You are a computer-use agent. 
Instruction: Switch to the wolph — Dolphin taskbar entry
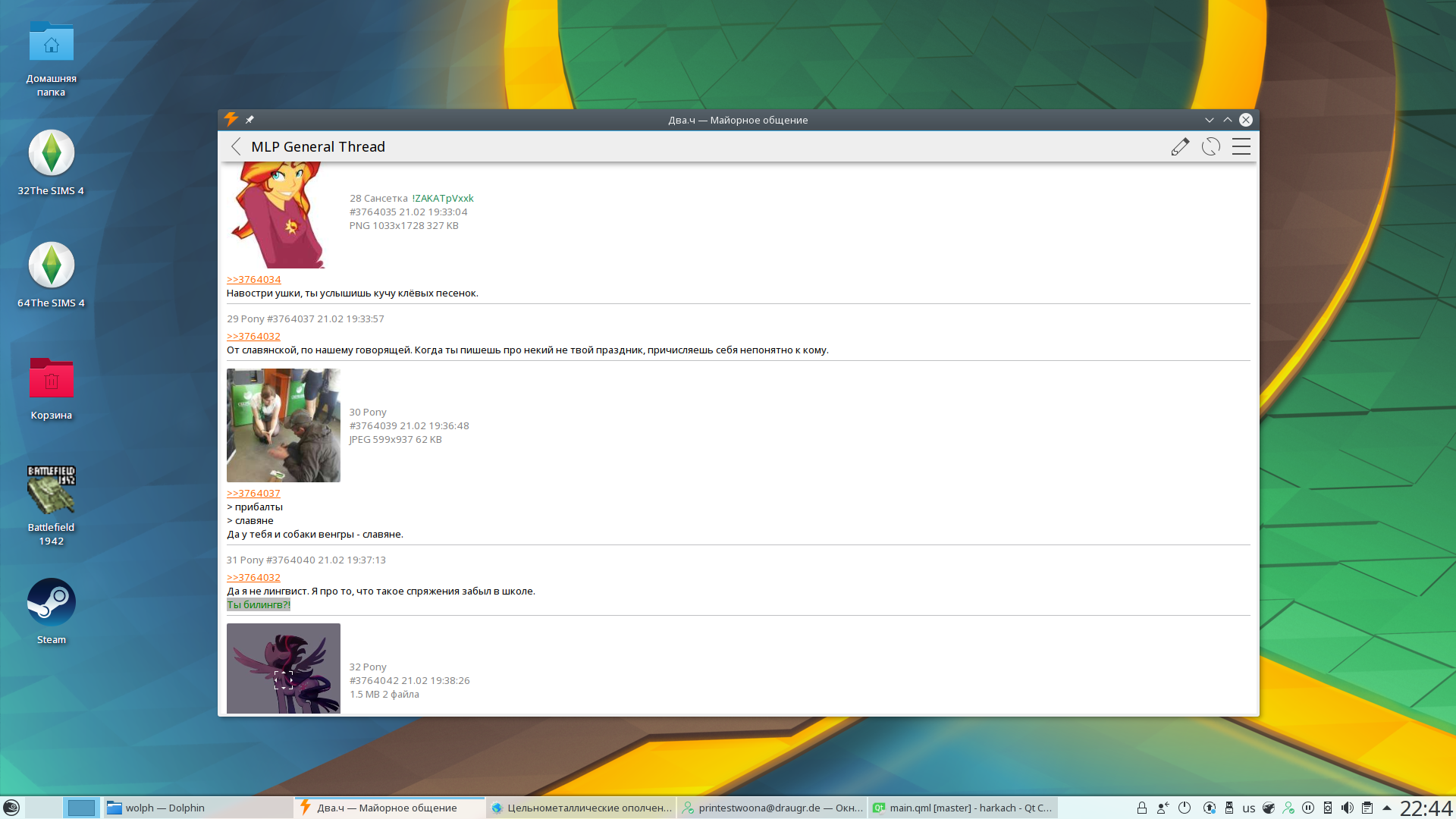point(197,808)
